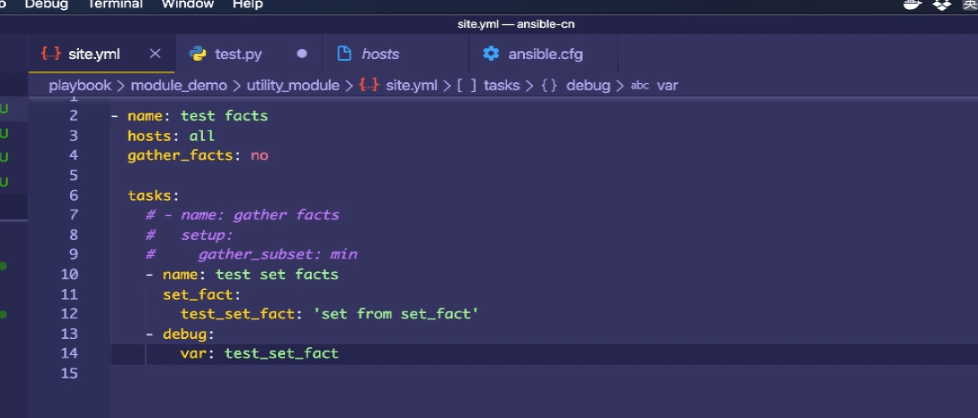978x418 pixels.
Task: Click line number 10 in the gutter
Action: (x=70, y=275)
